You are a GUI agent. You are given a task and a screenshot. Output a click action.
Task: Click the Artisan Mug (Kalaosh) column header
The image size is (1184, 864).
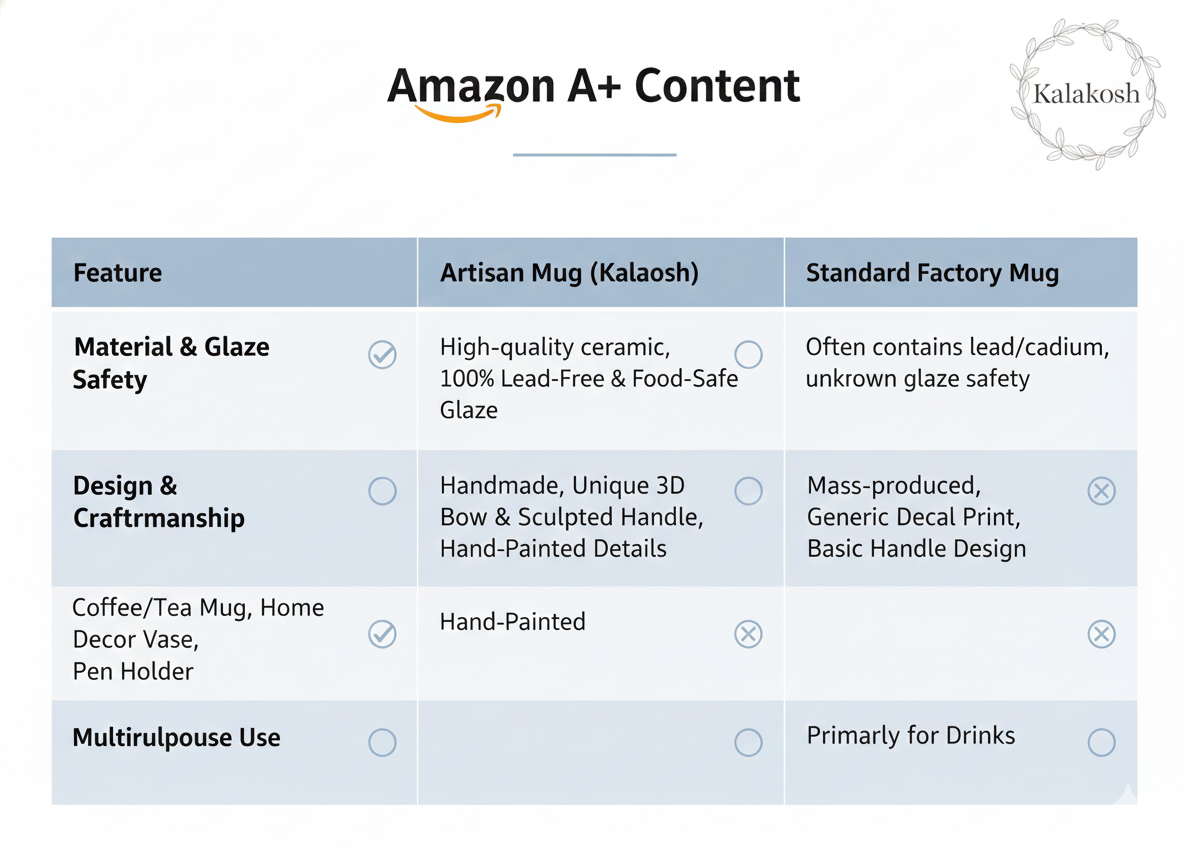(x=569, y=273)
